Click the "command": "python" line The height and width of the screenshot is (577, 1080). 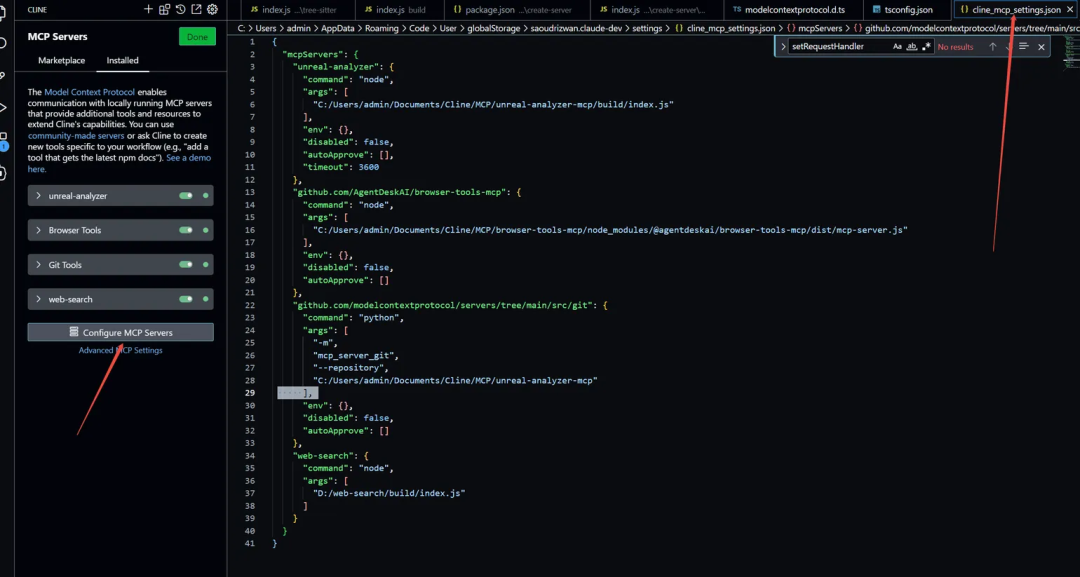pos(353,317)
